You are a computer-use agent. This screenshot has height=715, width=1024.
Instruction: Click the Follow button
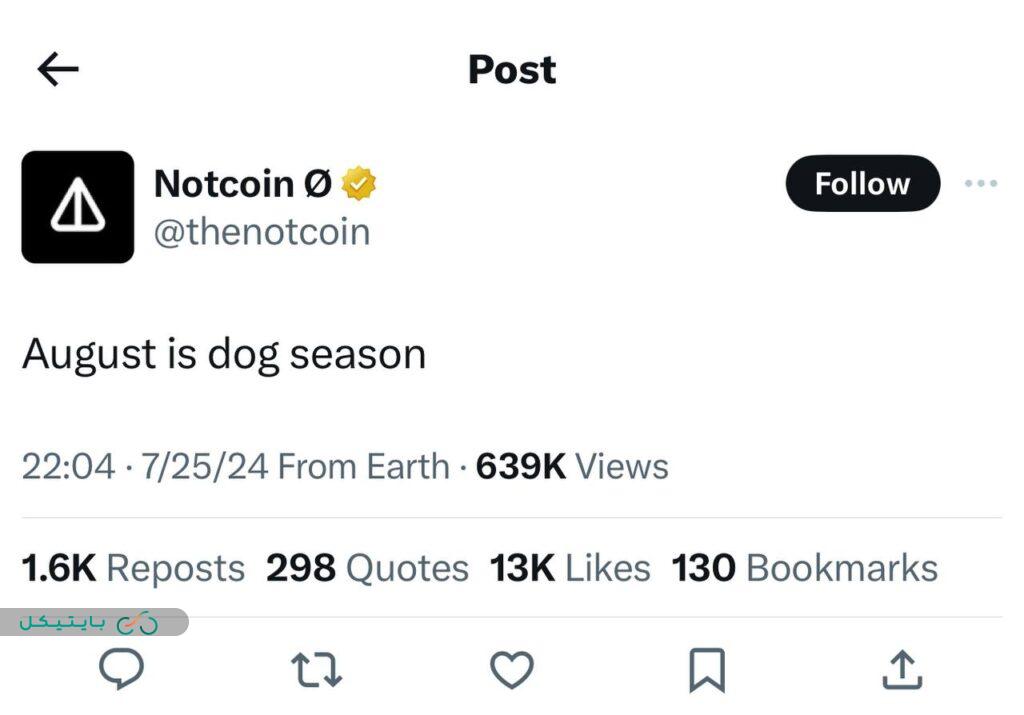[862, 184]
